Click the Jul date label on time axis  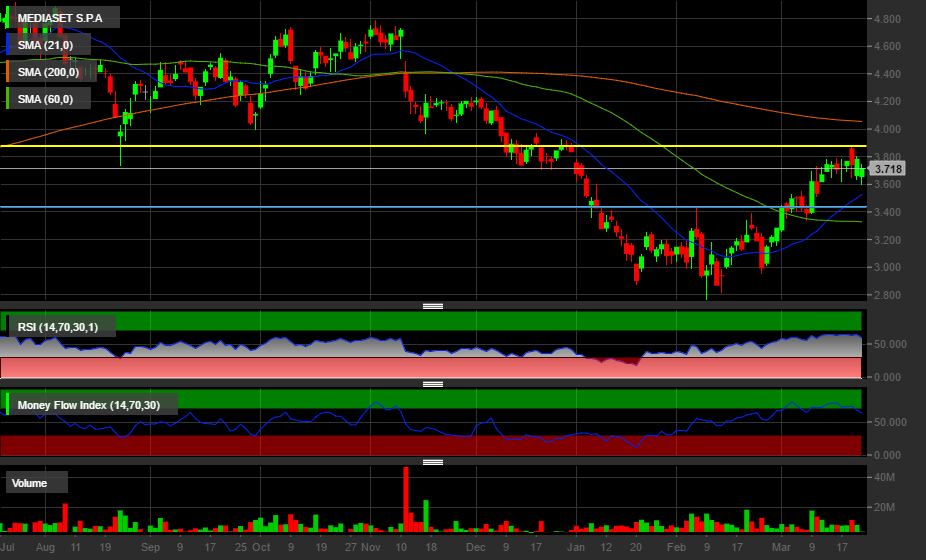click(8, 547)
